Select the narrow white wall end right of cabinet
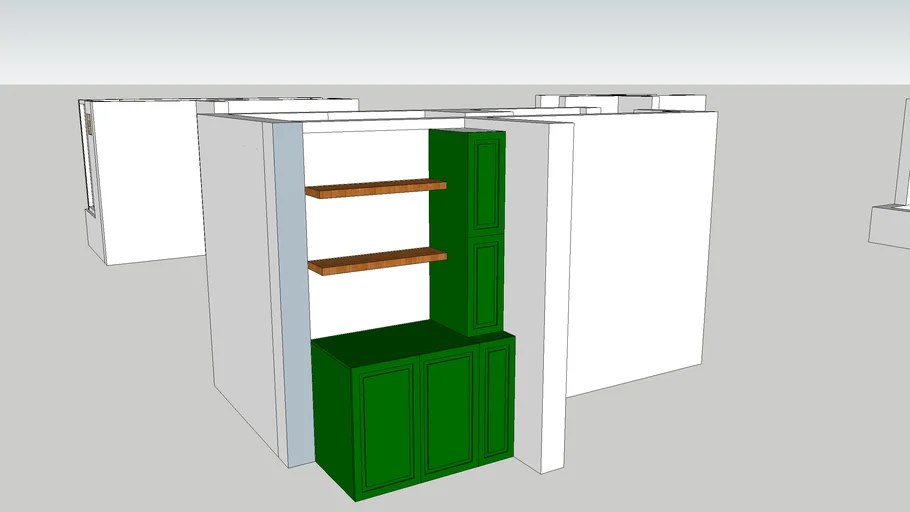Viewport: 910px width, 512px height. tap(556, 300)
